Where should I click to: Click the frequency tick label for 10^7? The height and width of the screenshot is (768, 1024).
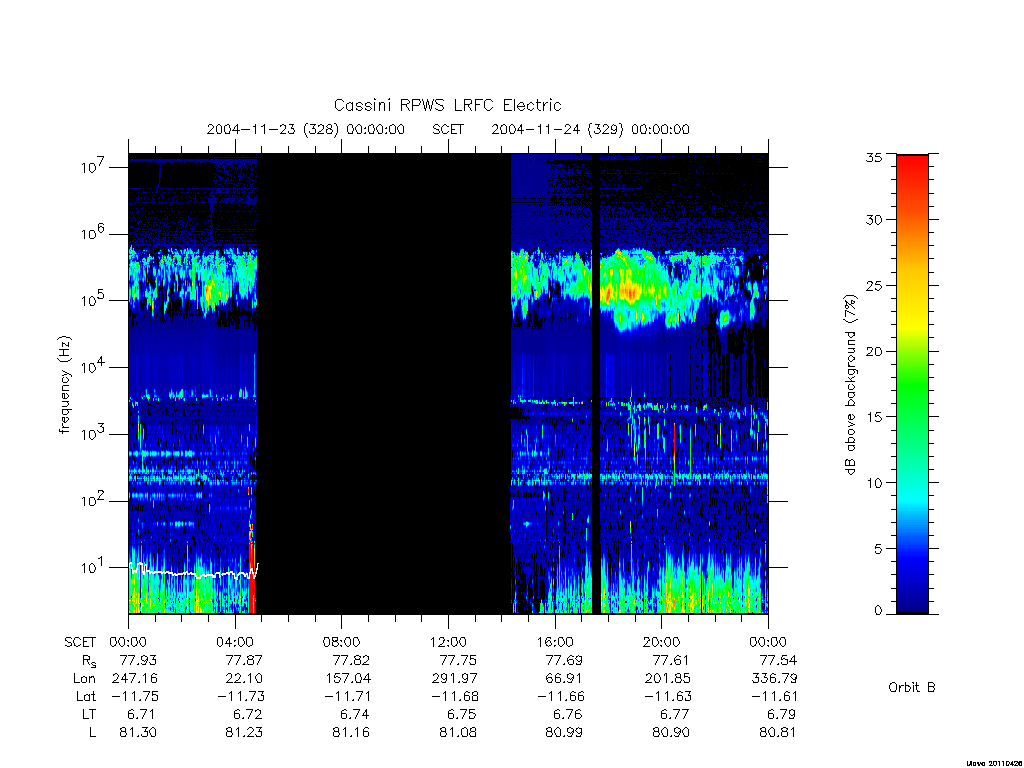coord(94,167)
